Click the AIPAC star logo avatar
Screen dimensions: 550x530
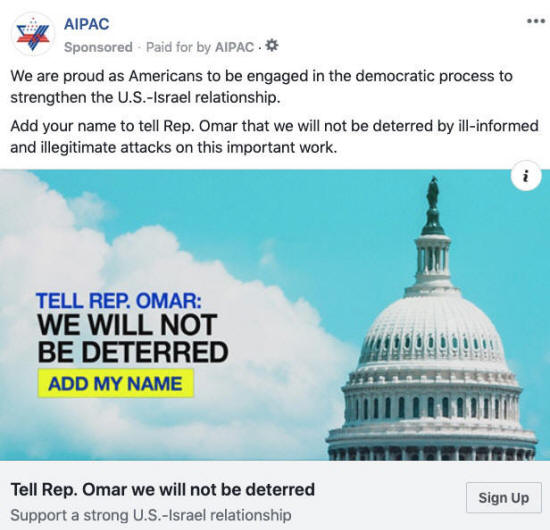[x=33, y=34]
